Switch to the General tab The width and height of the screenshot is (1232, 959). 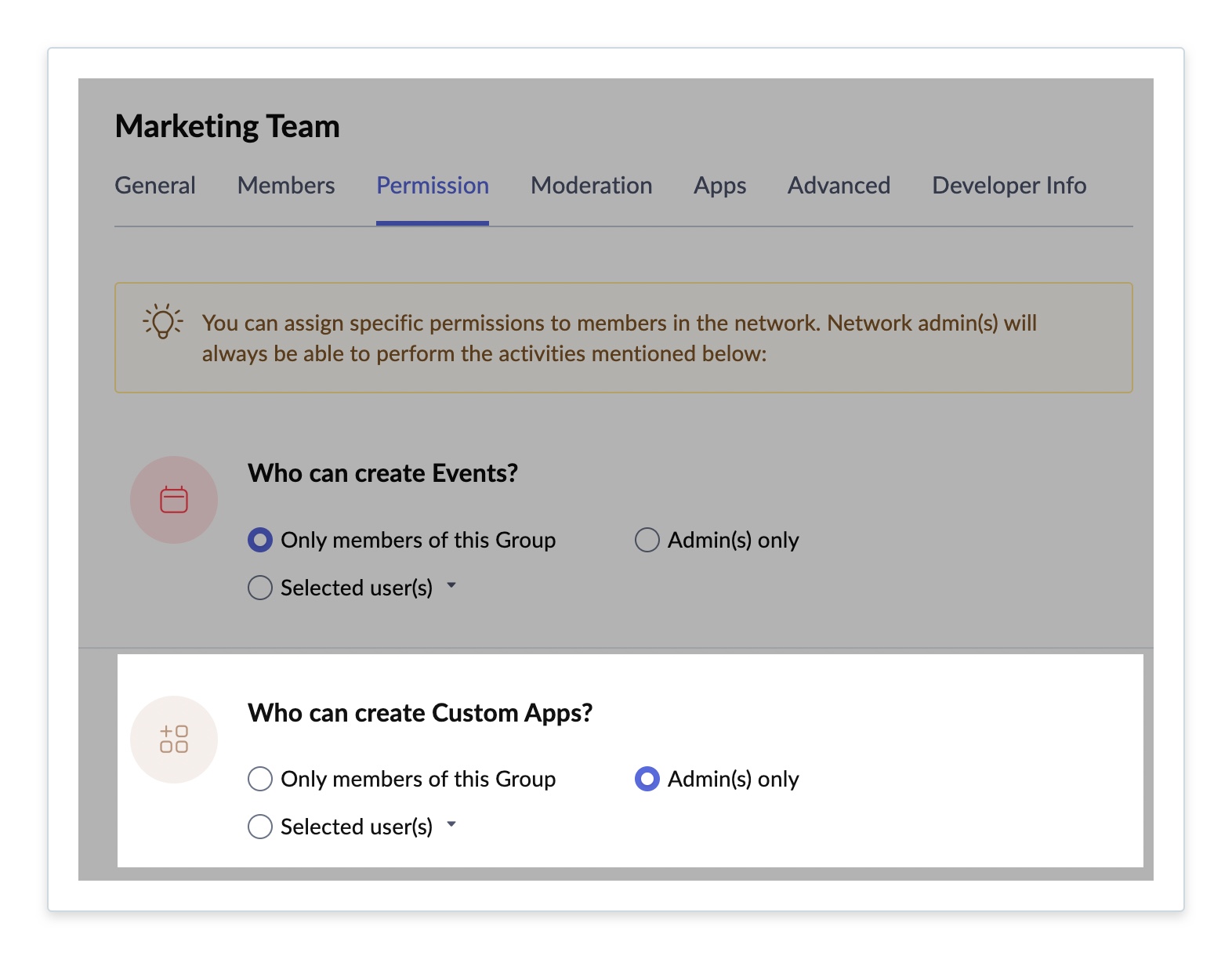155,186
